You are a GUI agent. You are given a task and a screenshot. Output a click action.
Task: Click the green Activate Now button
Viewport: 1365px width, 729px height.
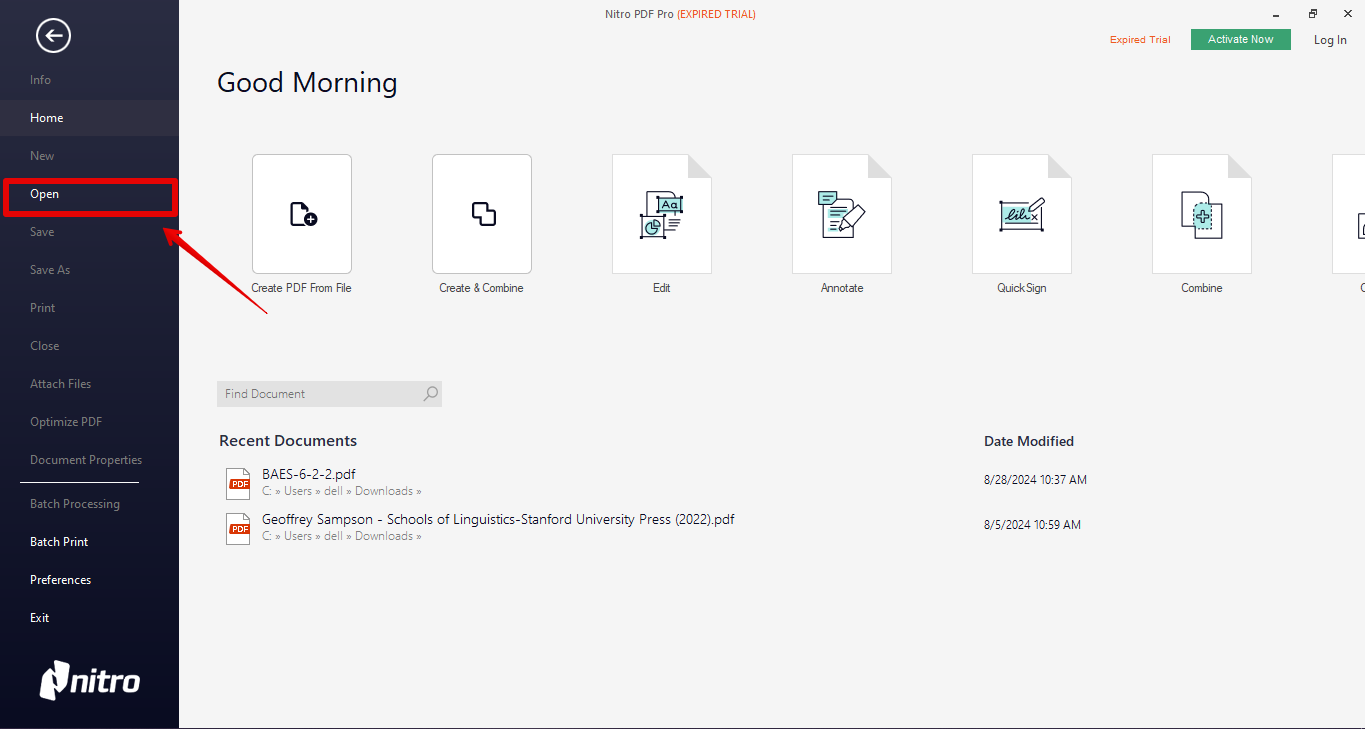coord(1241,39)
